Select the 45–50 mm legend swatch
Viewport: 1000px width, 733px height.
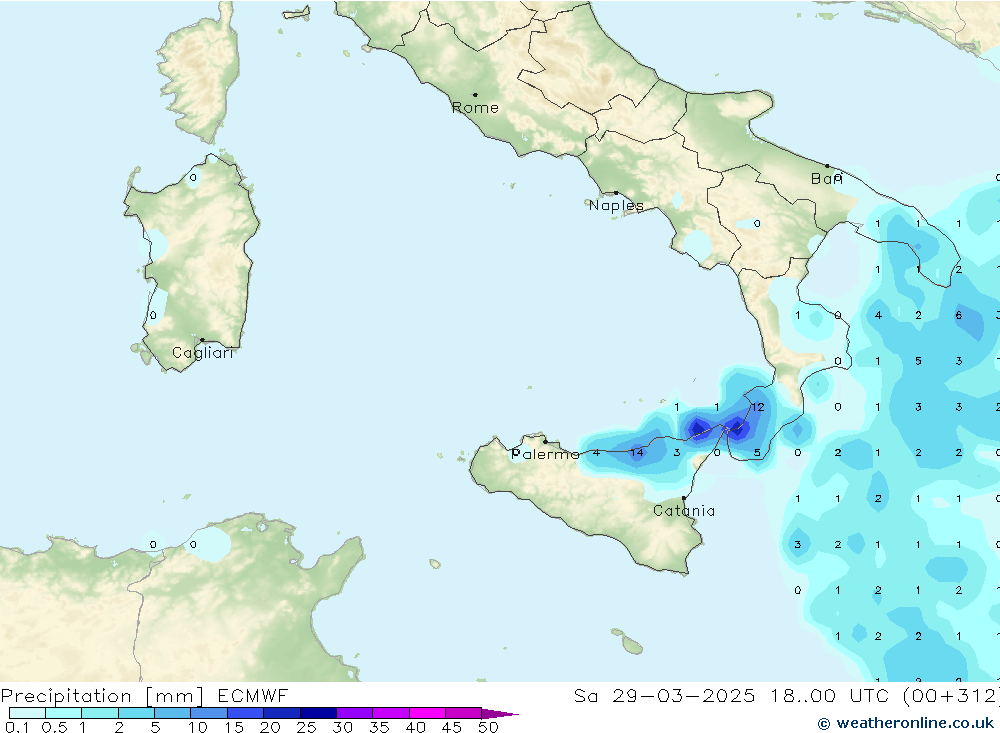pyautogui.click(x=464, y=713)
